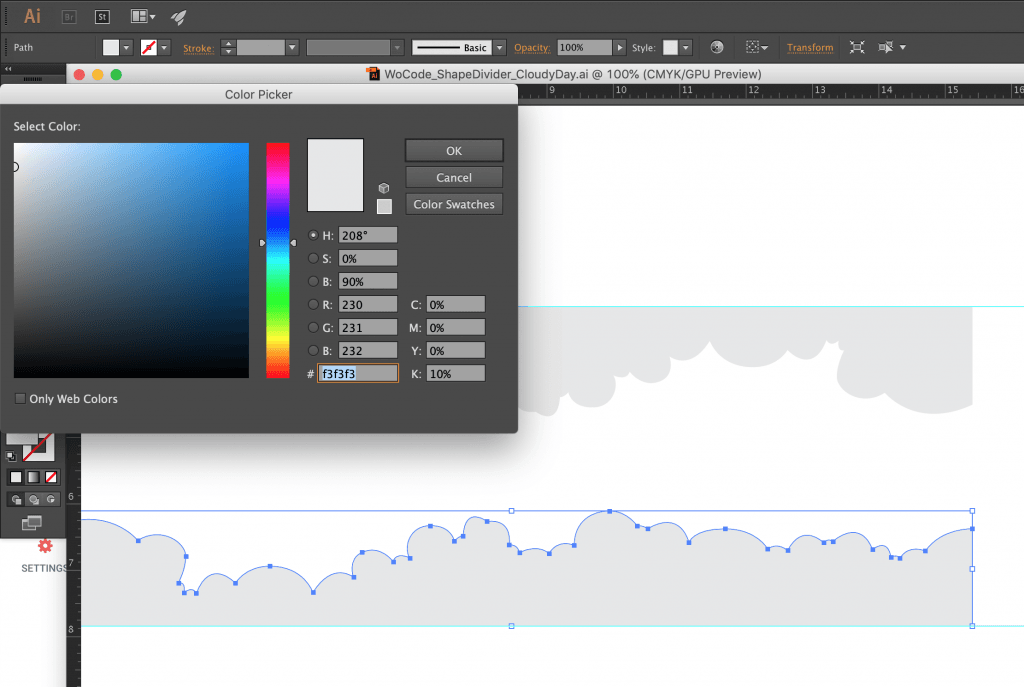
Task: Click the St stock icon in the toolbar
Action: (x=102, y=16)
